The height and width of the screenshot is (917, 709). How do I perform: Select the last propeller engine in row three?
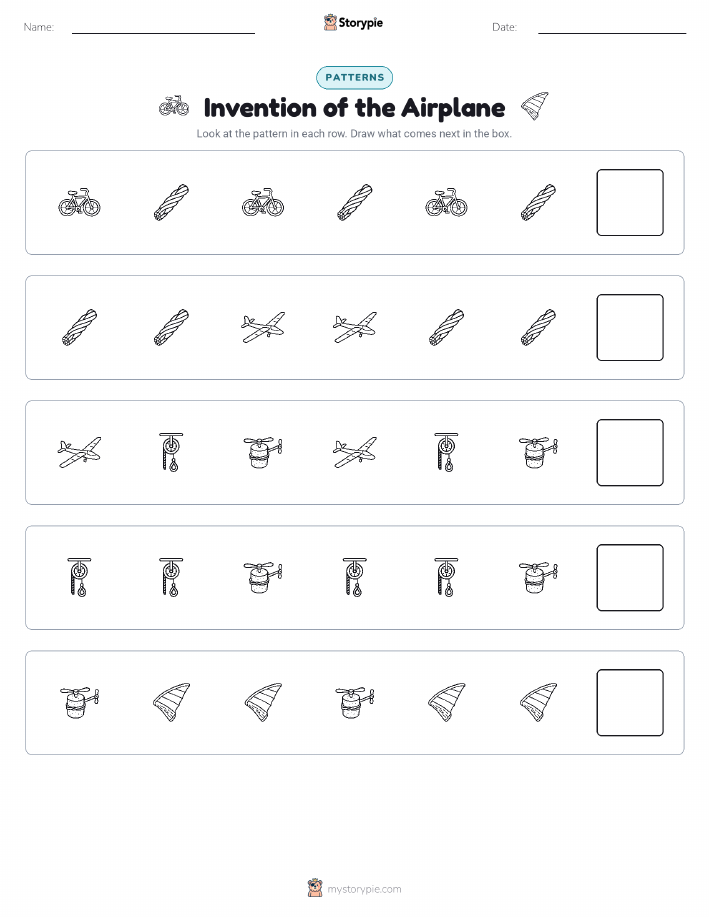[x=538, y=452]
